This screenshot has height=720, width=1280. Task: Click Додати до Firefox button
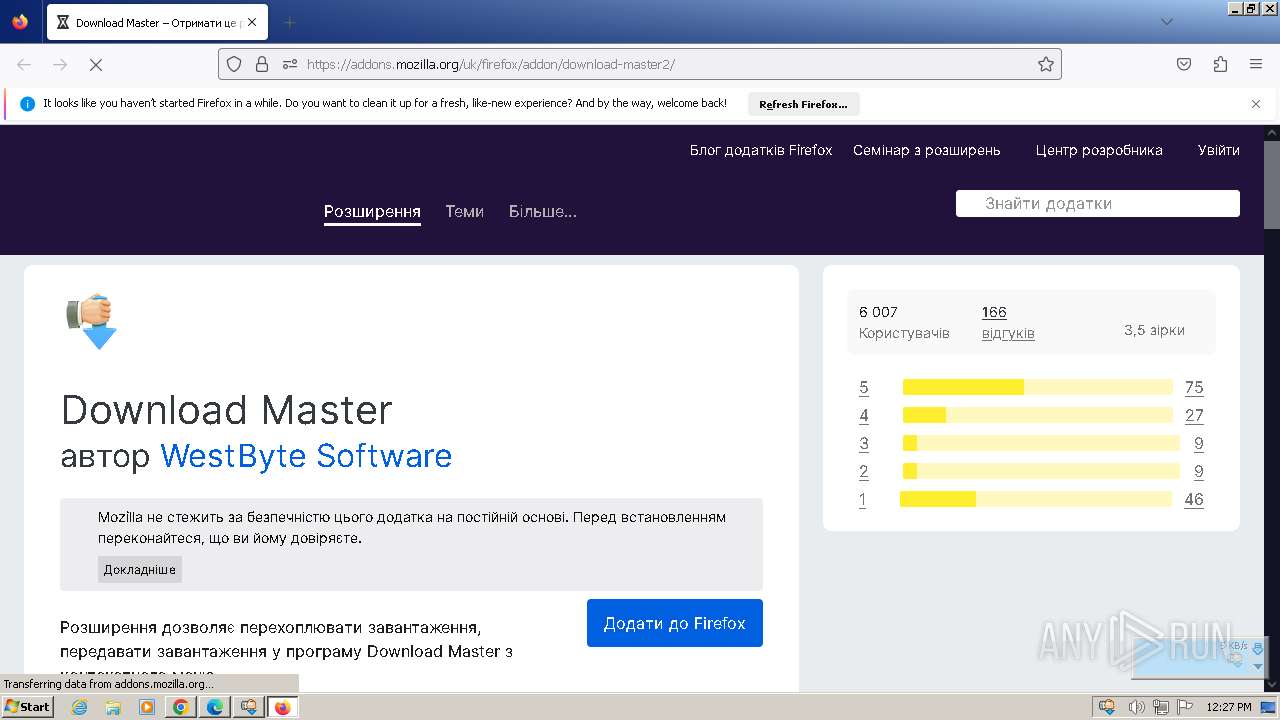675,623
